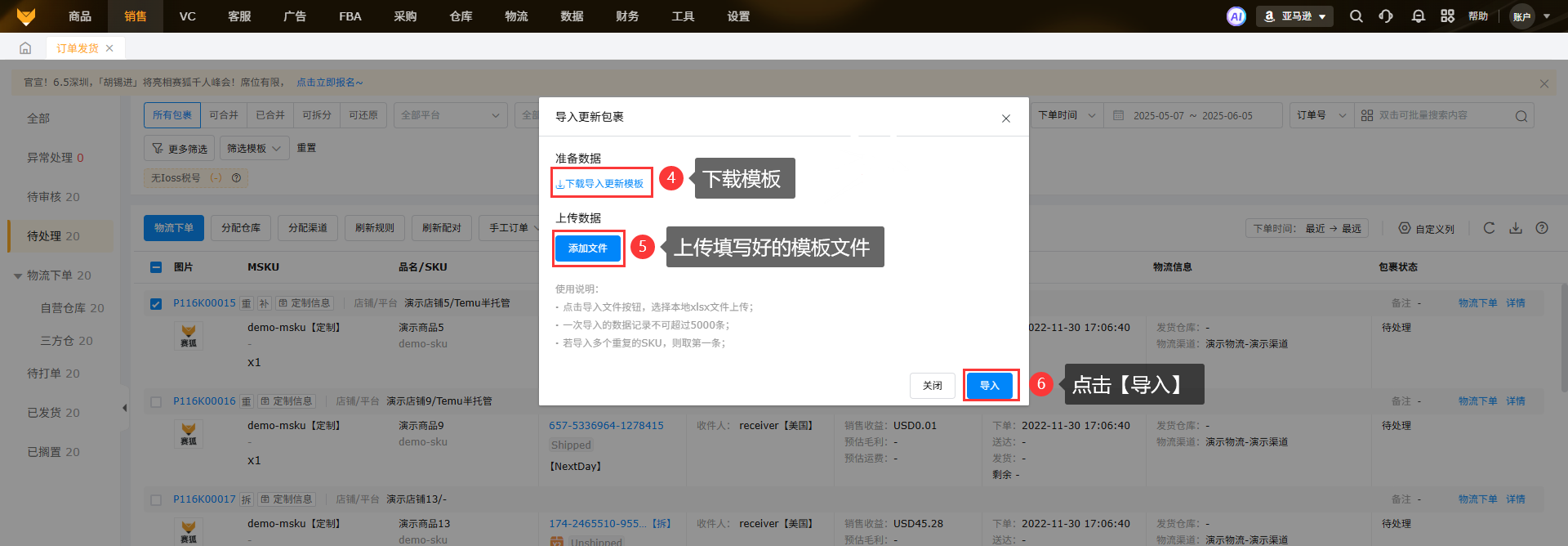Image resolution: width=1568 pixels, height=546 pixels.
Task: Open the 自定义列 settings
Action: pos(1427,229)
